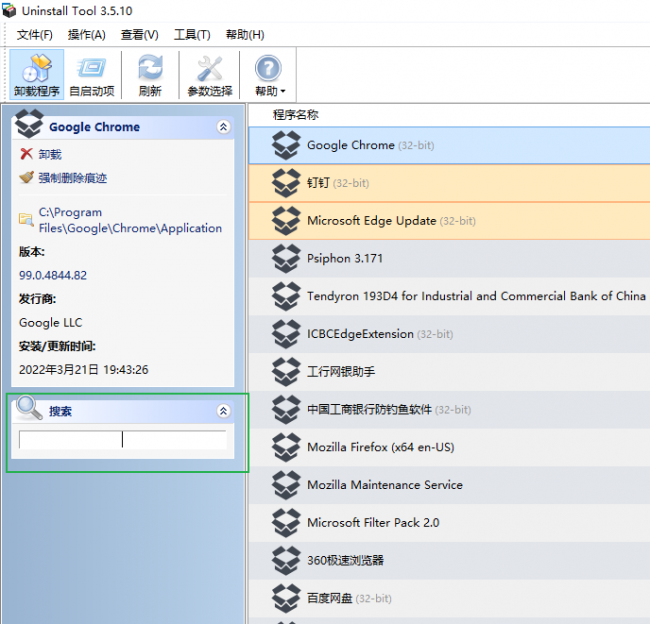Click the 刷新 refresh toolbar icon
The image size is (650, 624).
click(x=150, y=75)
